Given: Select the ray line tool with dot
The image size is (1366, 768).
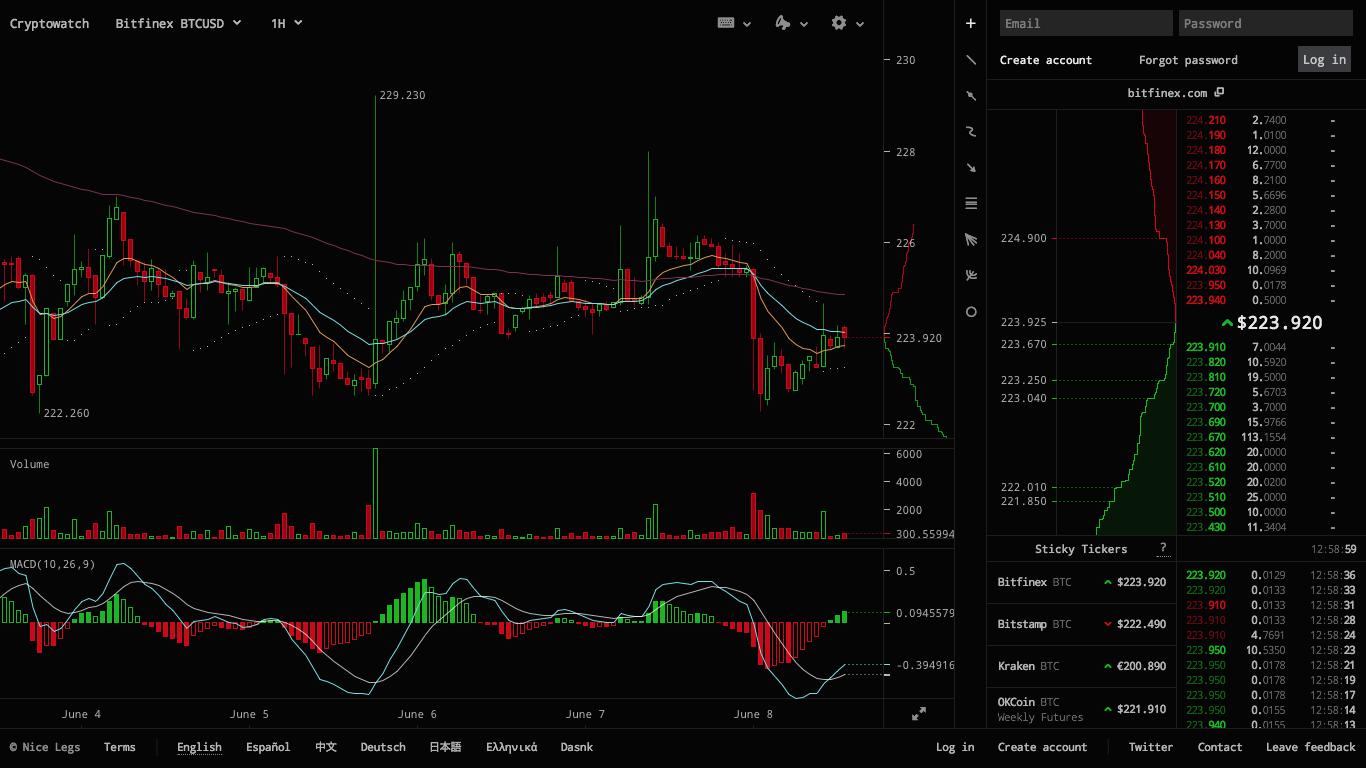Looking at the screenshot, I should (x=970, y=96).
